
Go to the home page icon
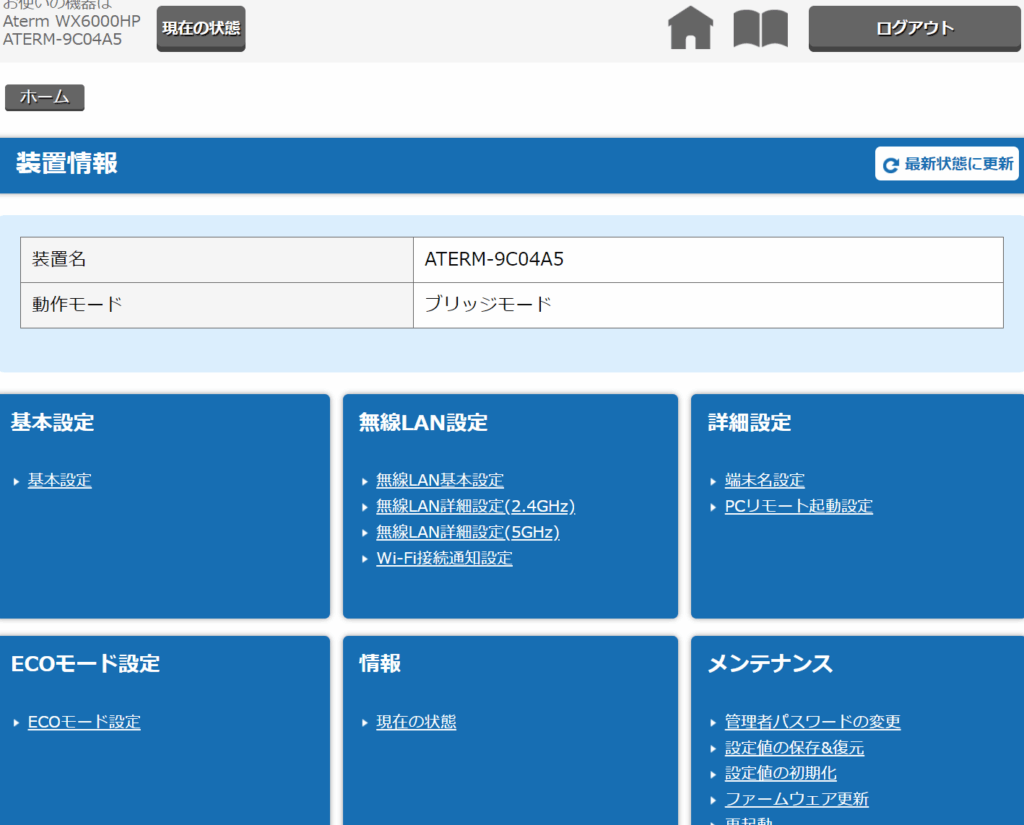tap(690, 28)
